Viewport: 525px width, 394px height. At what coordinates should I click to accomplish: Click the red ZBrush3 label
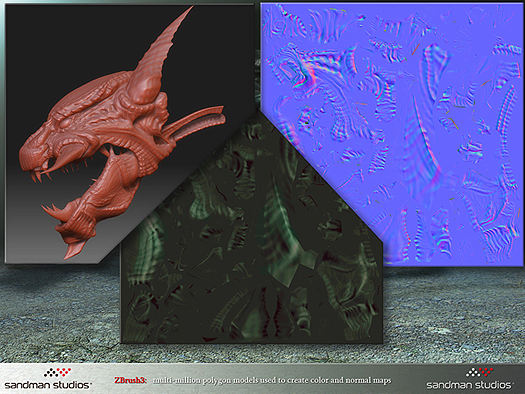tap(130, 380)
